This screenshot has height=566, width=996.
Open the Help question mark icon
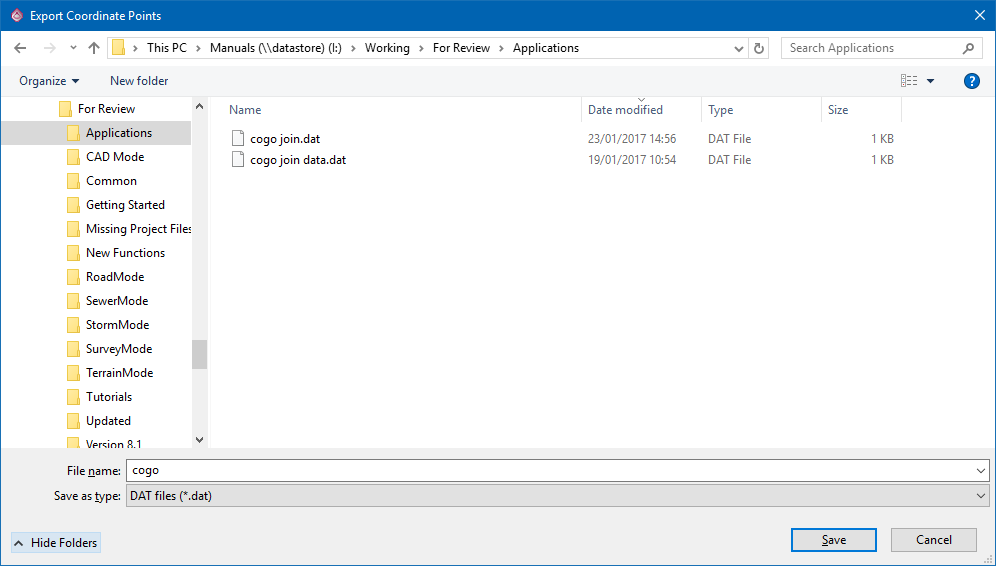click(x=971, y=81)
